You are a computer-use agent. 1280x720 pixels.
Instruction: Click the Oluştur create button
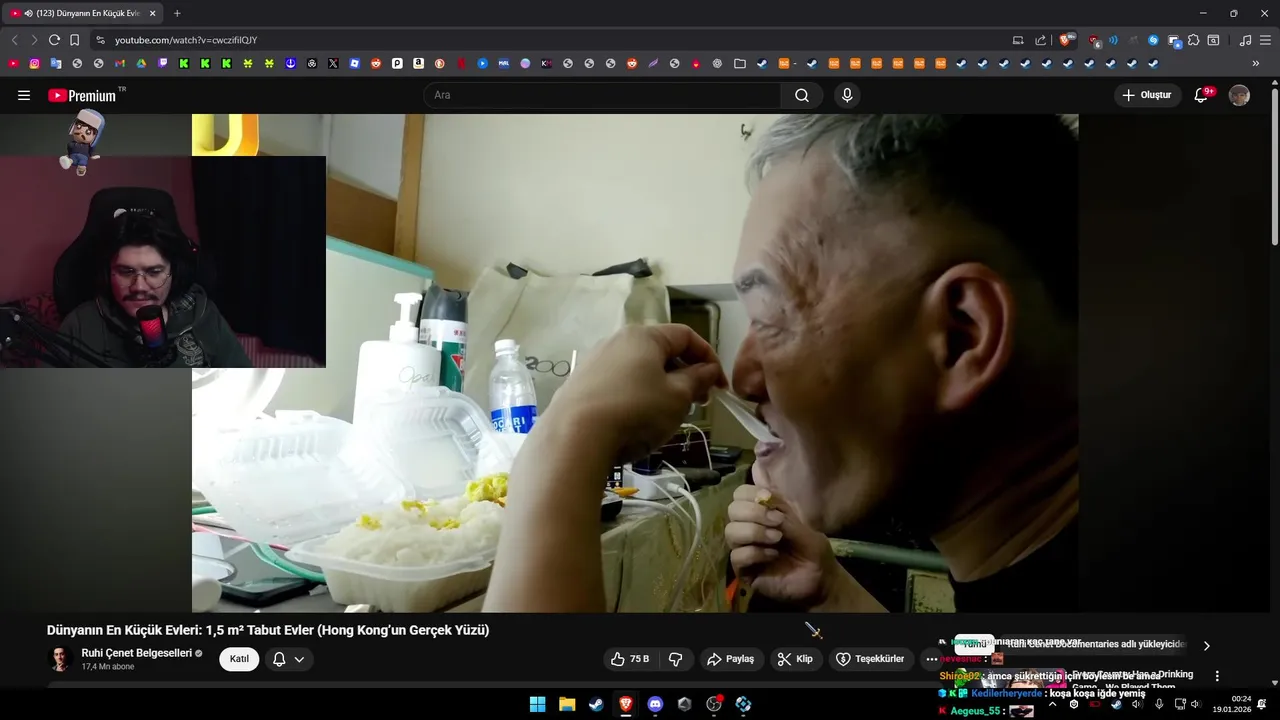pos(1148,95)
